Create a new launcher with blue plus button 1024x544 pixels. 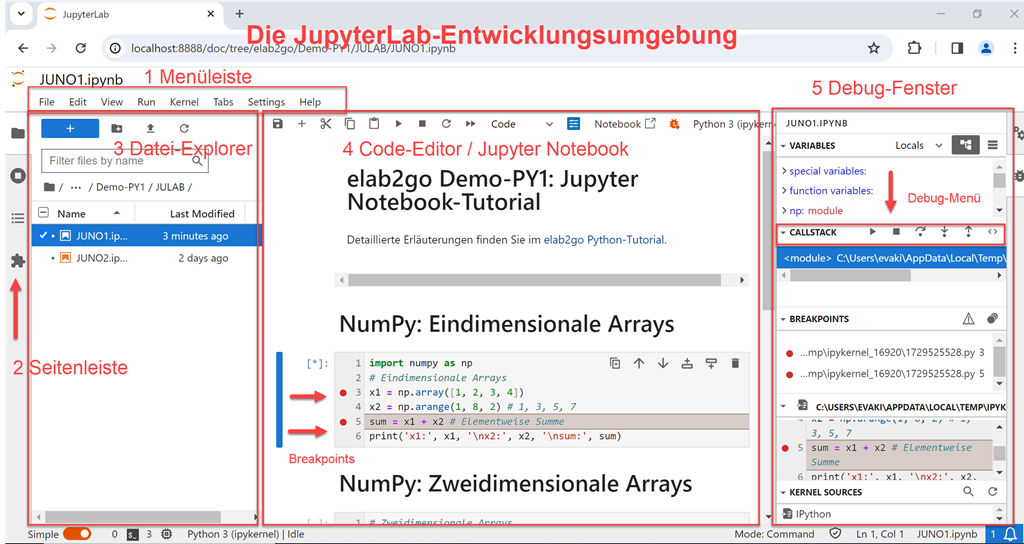tap(70, 128)
